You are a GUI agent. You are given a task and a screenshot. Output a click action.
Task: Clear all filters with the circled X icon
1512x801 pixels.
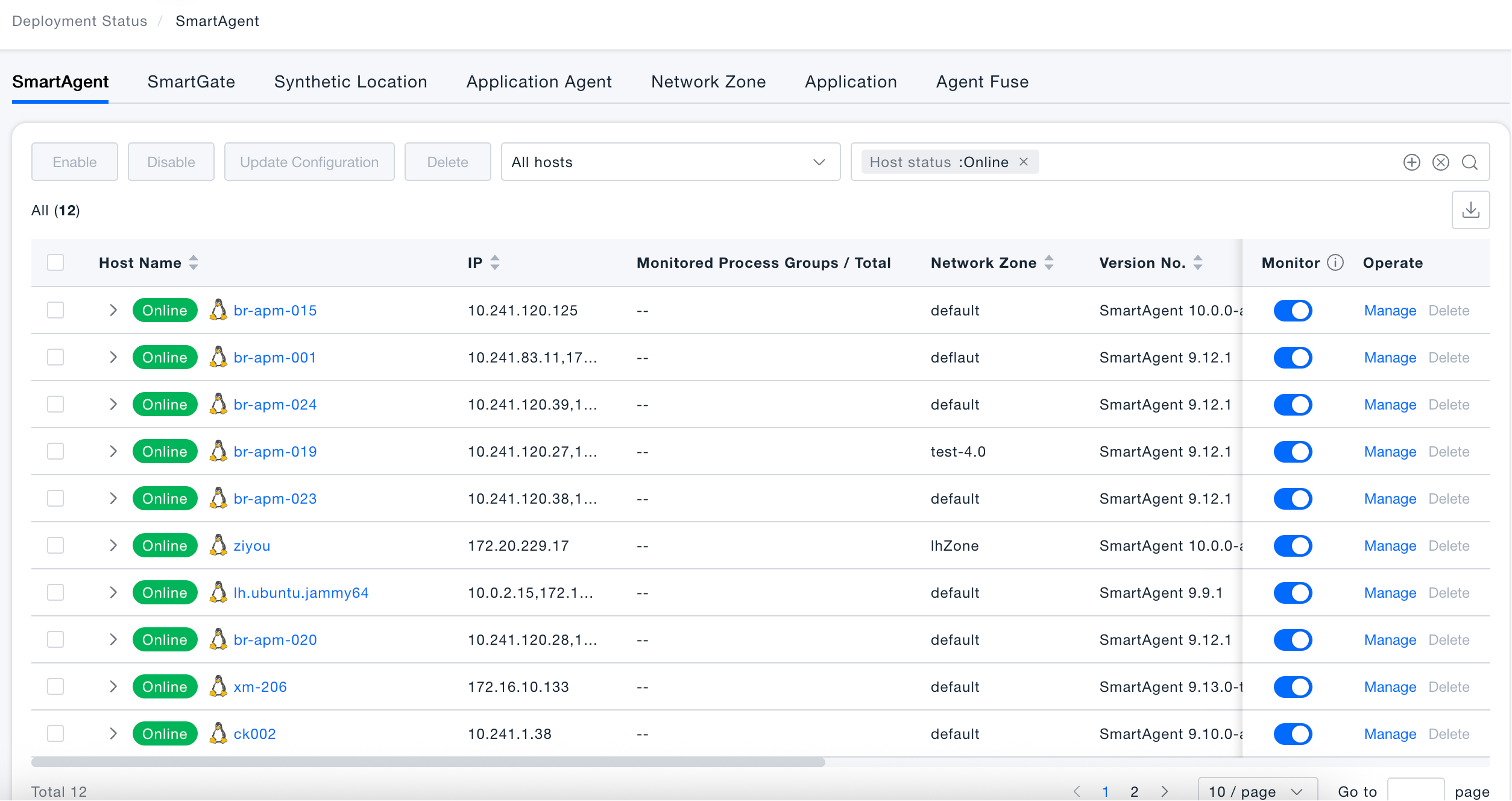coord(1440,162)
